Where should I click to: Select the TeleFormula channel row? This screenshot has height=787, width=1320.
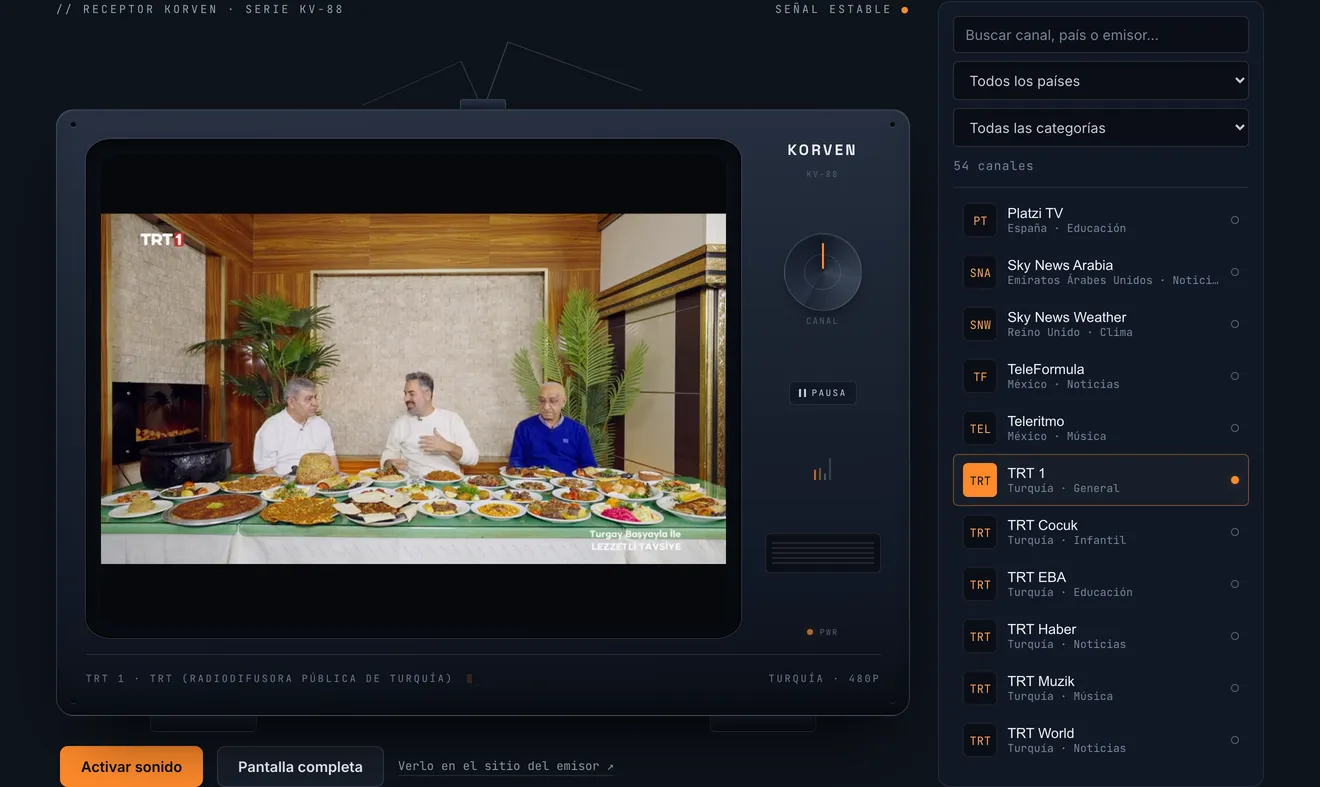pyautogui.click(x=1101, y=376)
